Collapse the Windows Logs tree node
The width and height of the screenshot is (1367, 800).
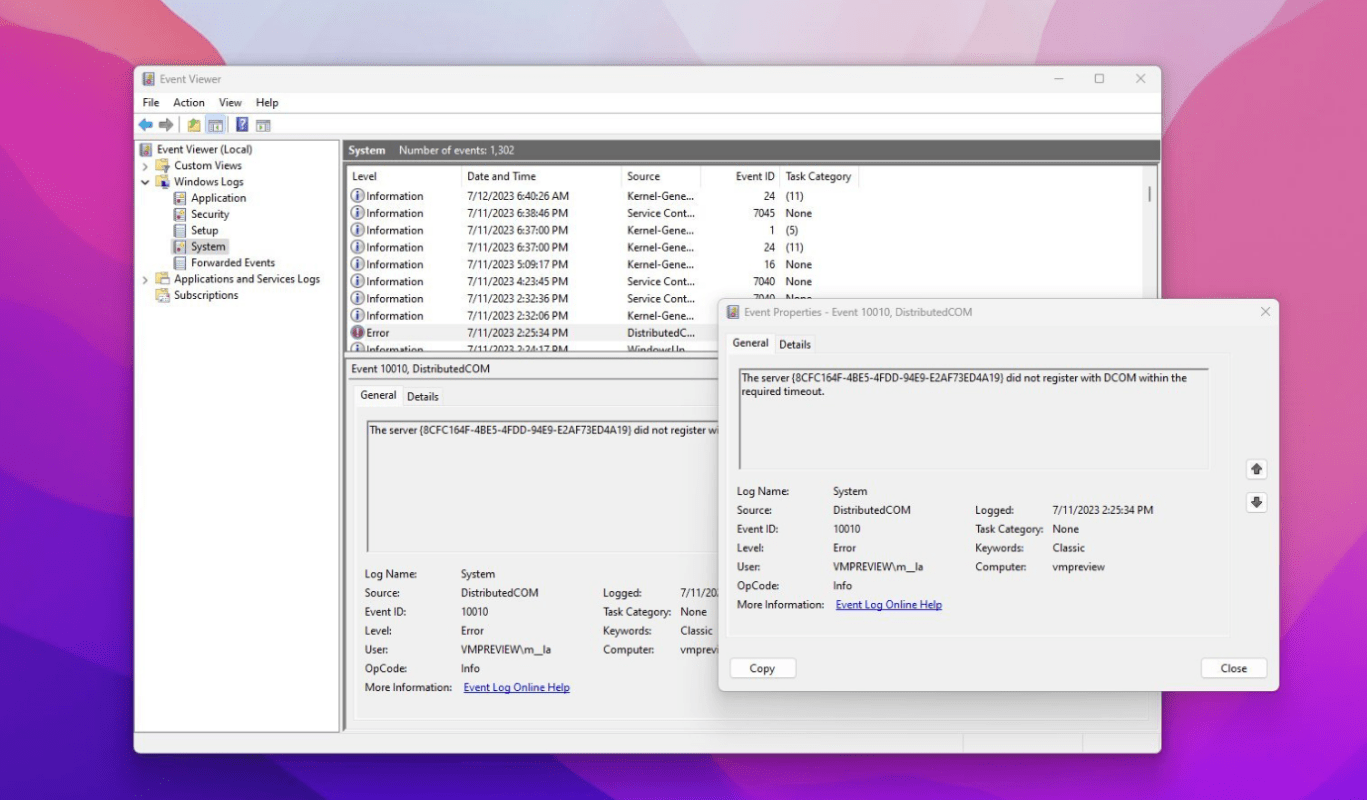pos(146,182)
